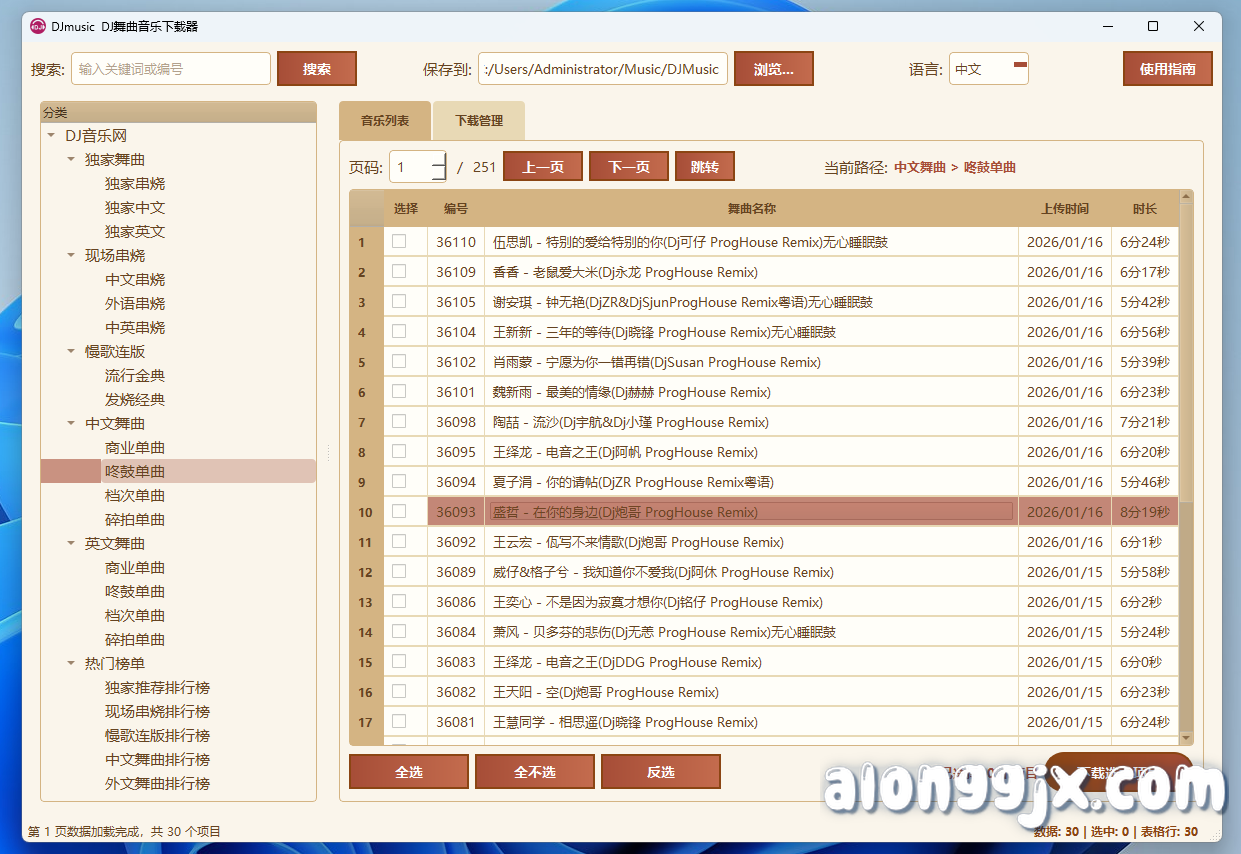The width and height of the screenshot is (1241, 854).
Task: Collapse the 中文舞曲 category in the tree
Action: (x=70, y=423)
